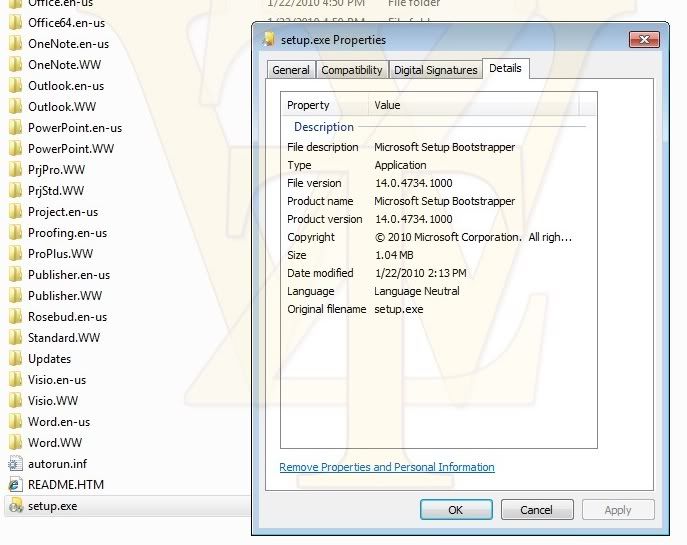Screen dimensions: 687x545
Task: Click the Publisher.WW folder icon
Action: point(15,296)
